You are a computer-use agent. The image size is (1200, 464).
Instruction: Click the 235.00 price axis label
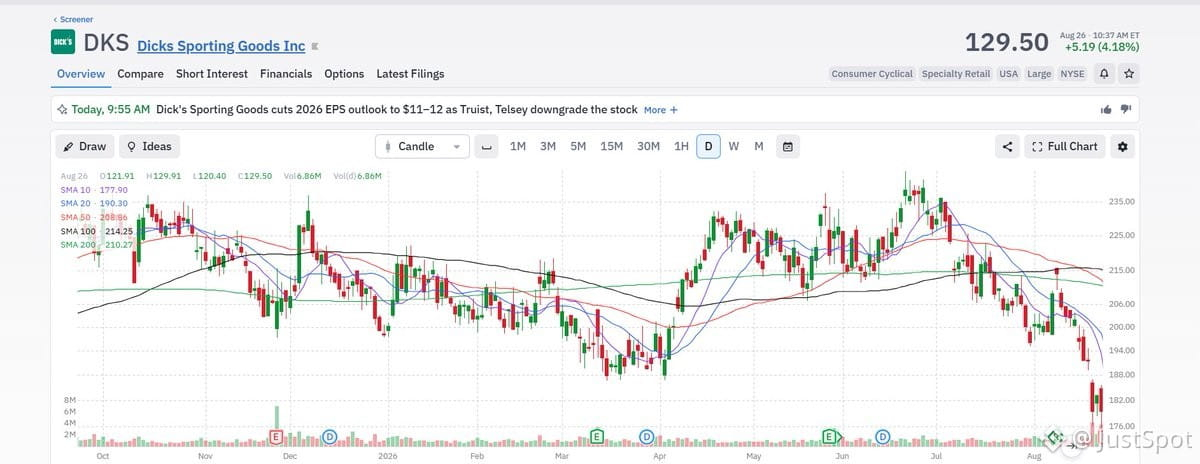coord(1123,201)
